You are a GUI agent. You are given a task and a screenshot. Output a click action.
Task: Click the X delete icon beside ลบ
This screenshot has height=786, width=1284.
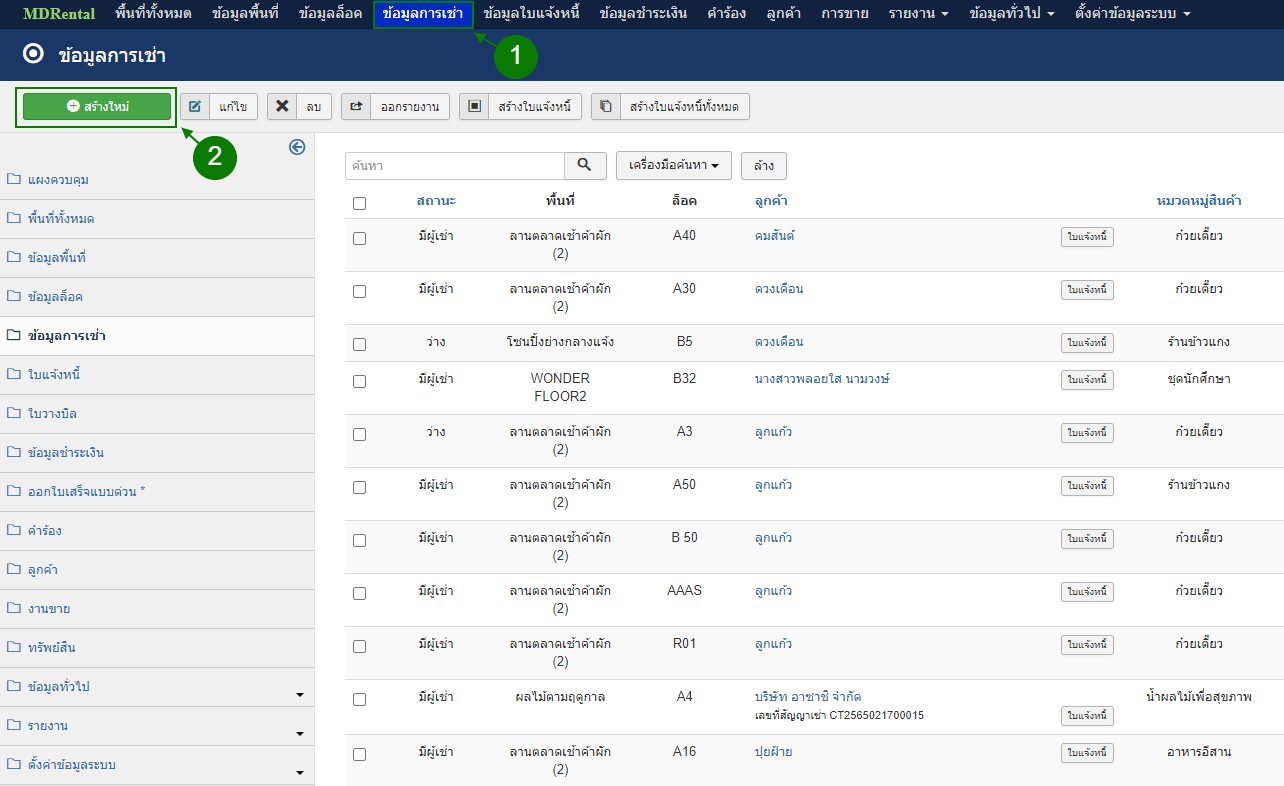282,106
